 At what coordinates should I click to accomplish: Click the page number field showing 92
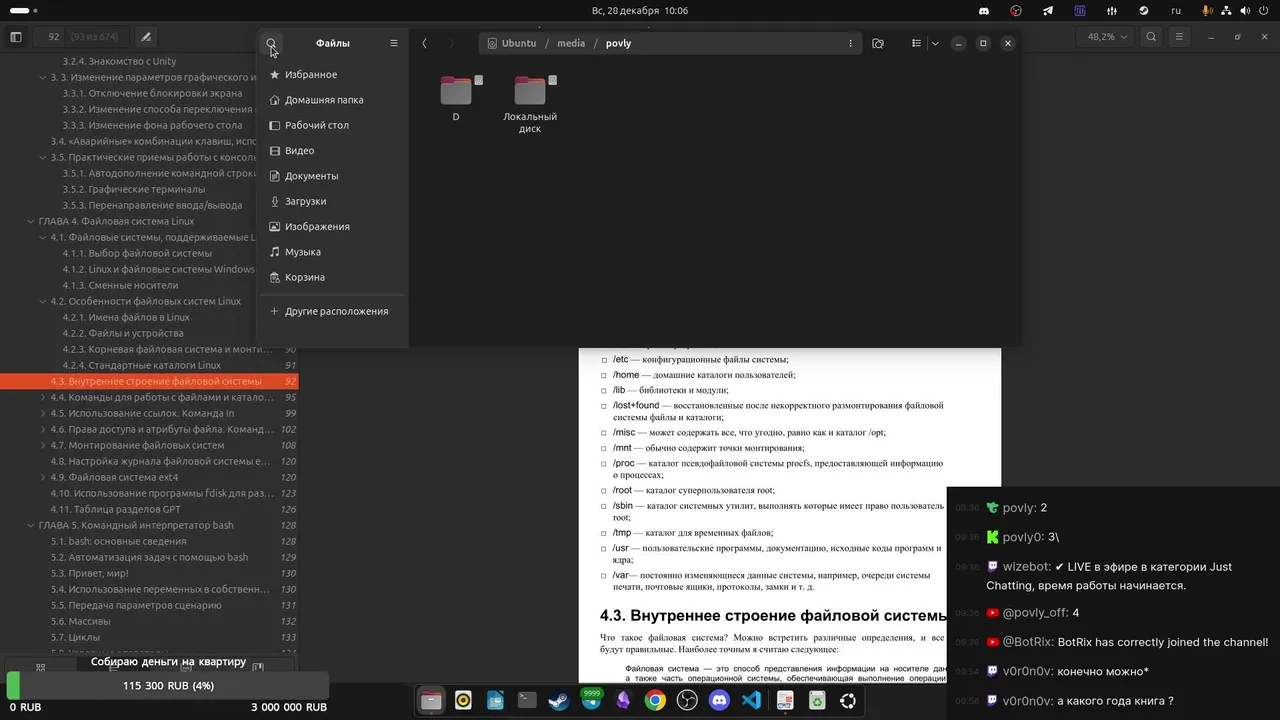(x=54, y=37)
